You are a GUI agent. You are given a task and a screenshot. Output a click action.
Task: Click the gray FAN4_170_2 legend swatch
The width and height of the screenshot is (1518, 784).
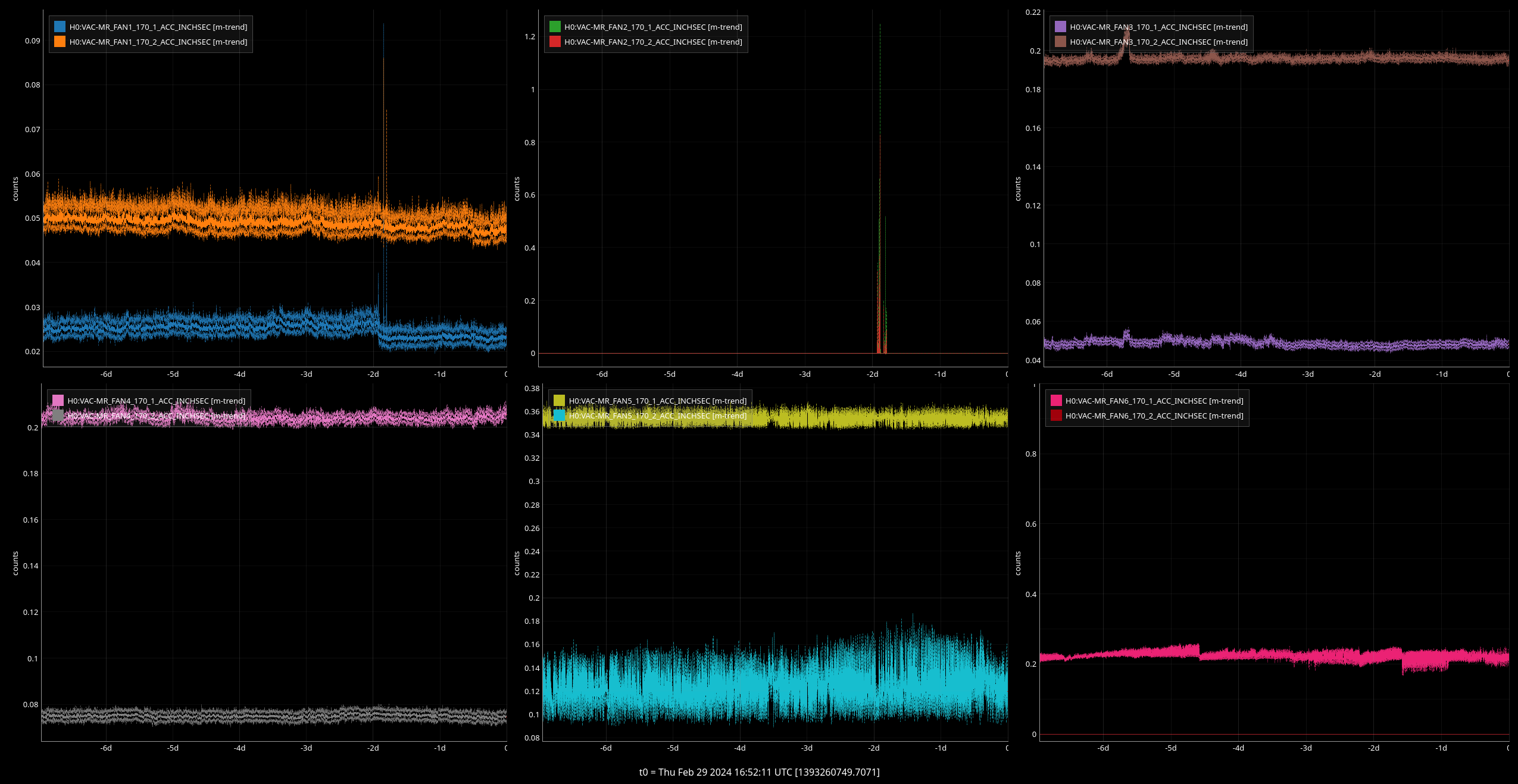click(58, 416)
